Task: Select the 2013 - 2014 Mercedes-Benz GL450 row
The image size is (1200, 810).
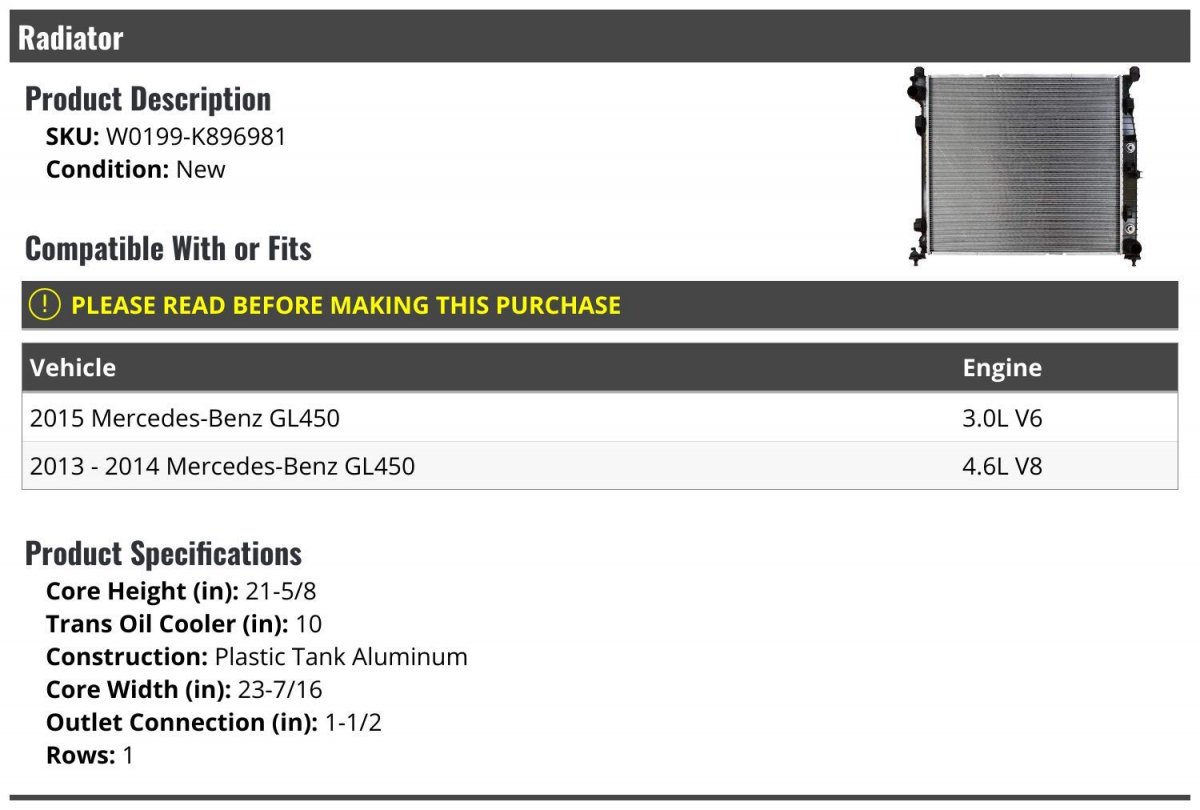Action: click(x=222, y=466)
